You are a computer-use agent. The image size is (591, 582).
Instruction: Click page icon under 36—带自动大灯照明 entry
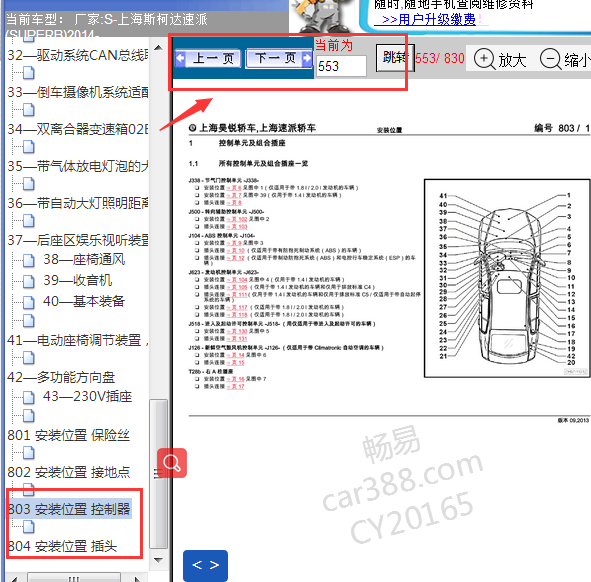29,221
